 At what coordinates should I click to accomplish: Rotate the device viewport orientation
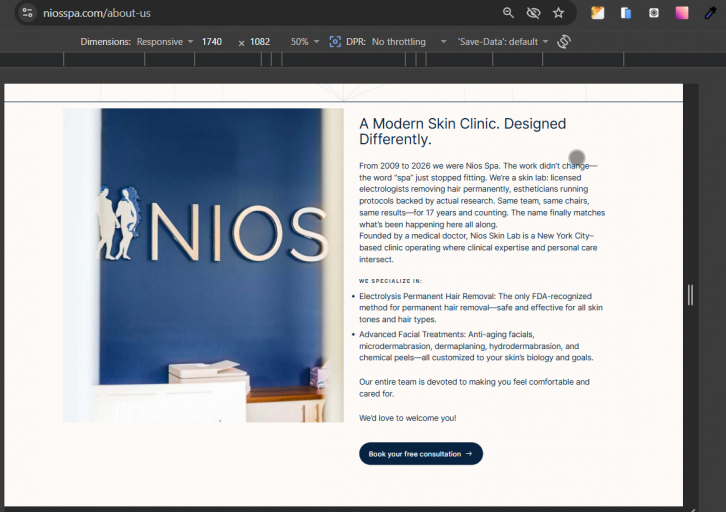(x=563, y=42)
